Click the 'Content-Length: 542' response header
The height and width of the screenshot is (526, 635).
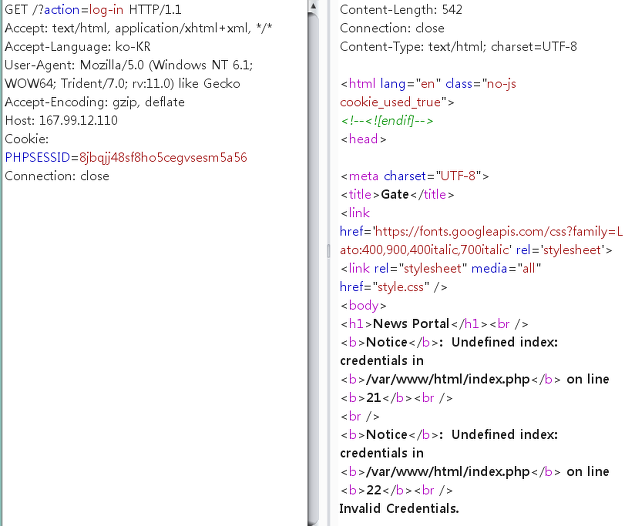(401, 9)
